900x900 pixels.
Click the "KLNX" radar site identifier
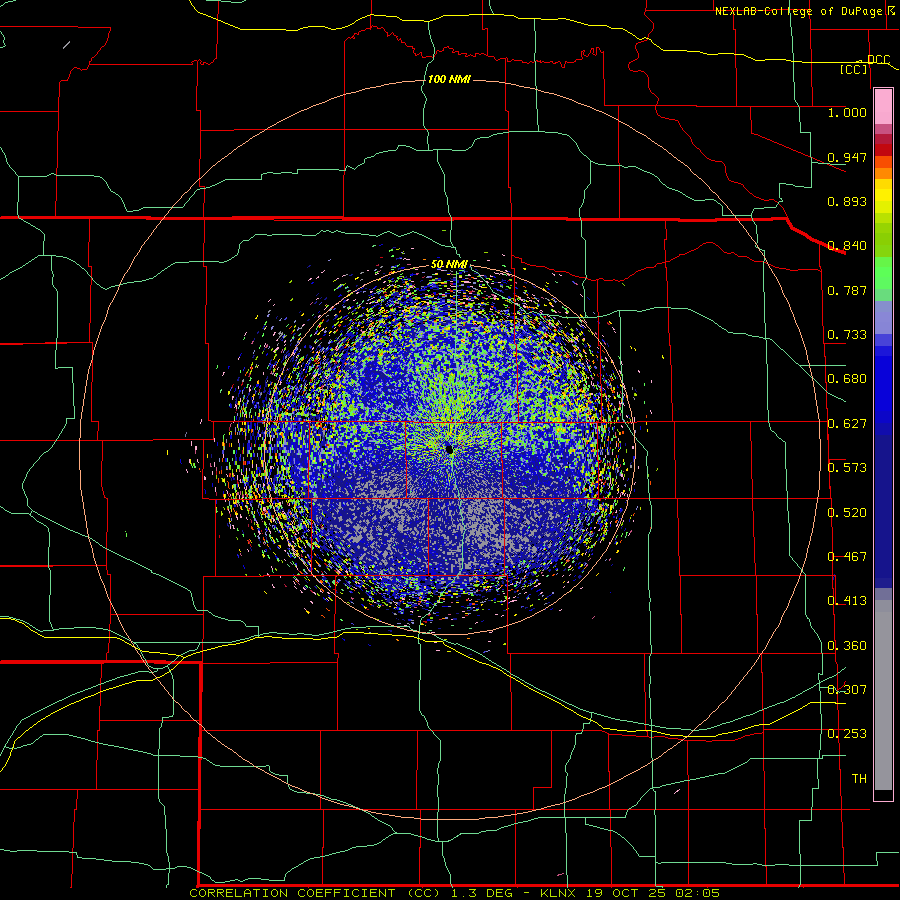[557, 893]
